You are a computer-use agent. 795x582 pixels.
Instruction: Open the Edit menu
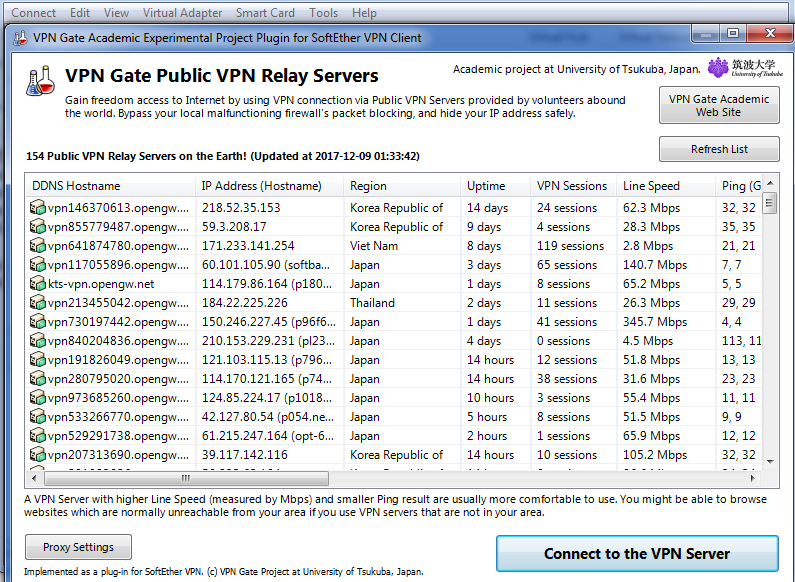click(80, 13)
